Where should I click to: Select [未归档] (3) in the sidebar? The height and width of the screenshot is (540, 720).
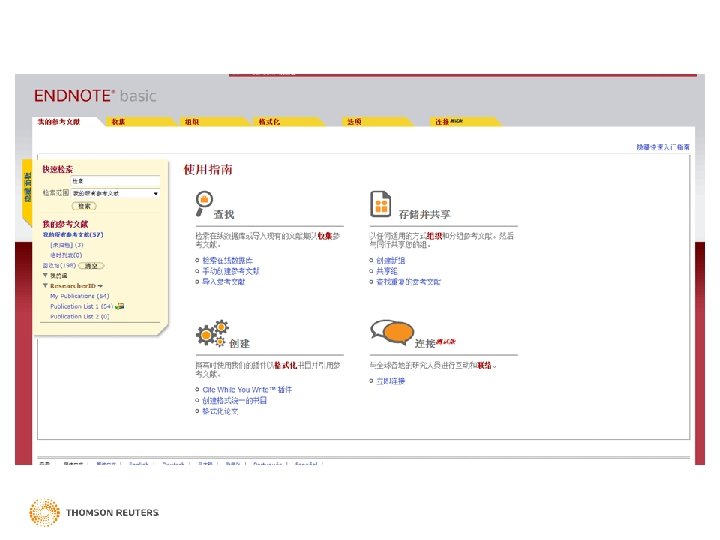click(67, 245)
